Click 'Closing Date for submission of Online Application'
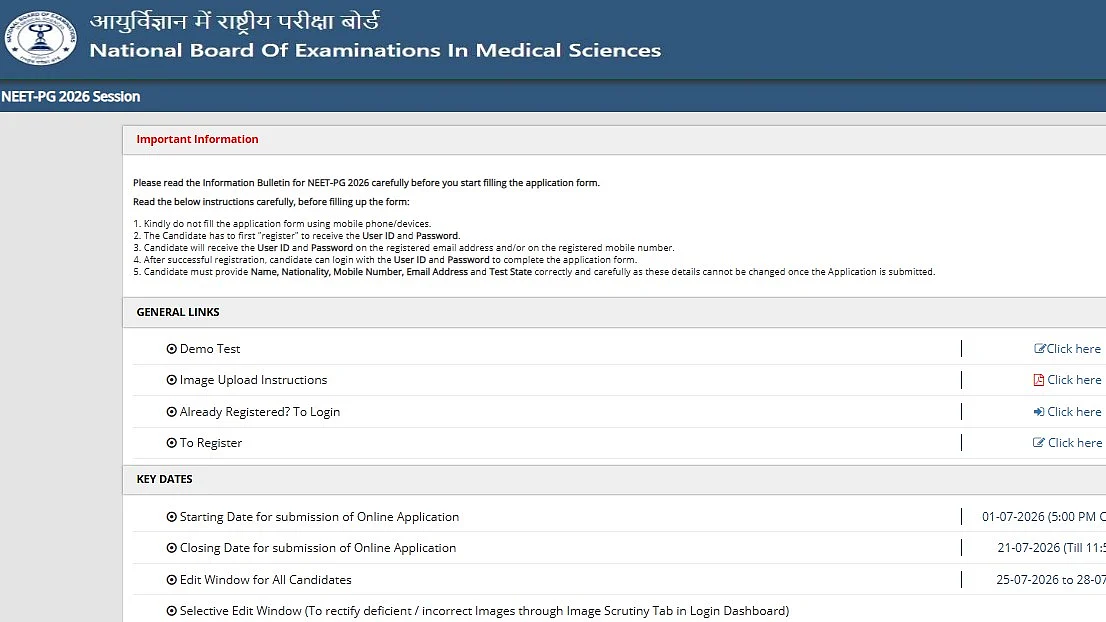This screenshot has width=1106, height=622. coord(318,548)
